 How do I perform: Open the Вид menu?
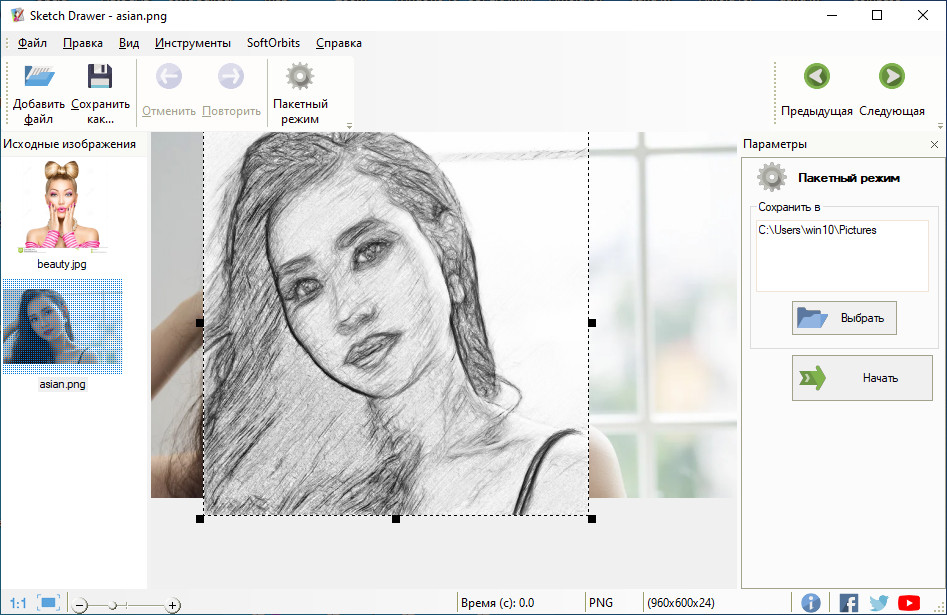click(x=129, y=43)
